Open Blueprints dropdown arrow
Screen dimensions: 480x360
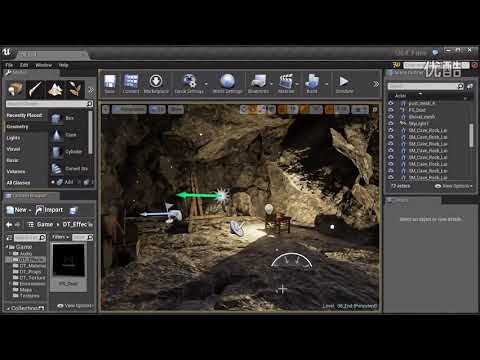click(x=271, y=84)
